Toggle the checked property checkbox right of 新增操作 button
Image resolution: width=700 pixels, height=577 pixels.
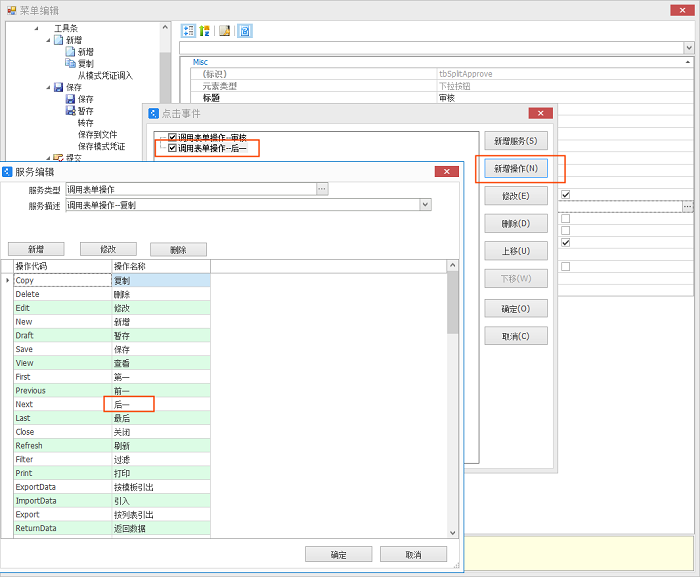566,195
